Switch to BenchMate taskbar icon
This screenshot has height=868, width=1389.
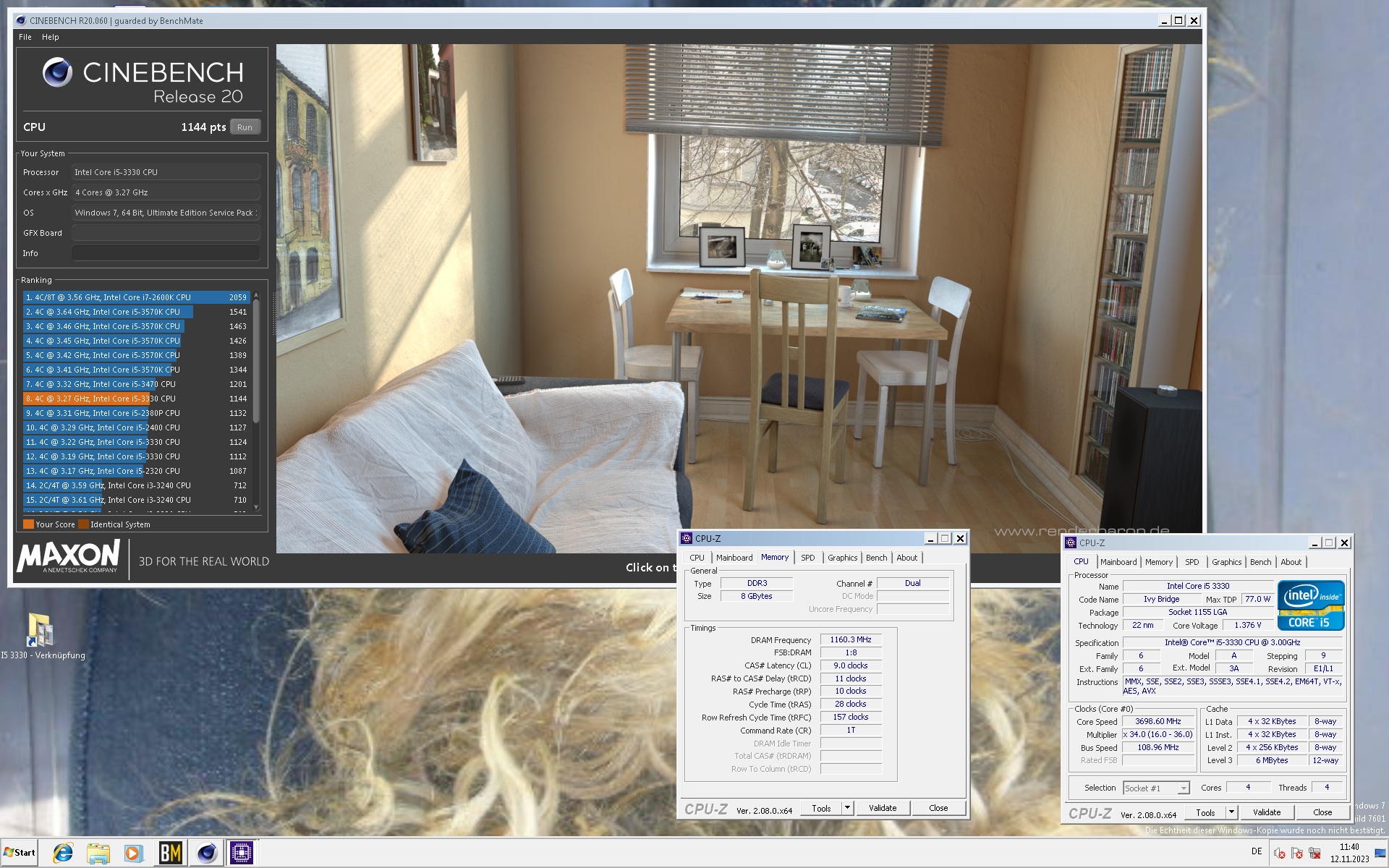pyautogui.click(x=171, y=854)
